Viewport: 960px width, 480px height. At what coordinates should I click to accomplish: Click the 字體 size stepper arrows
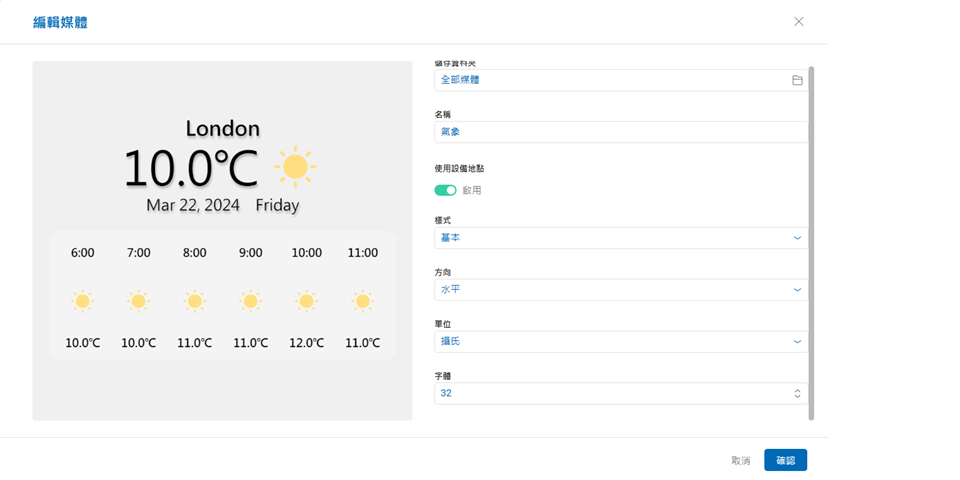click(x=797, y=394)
